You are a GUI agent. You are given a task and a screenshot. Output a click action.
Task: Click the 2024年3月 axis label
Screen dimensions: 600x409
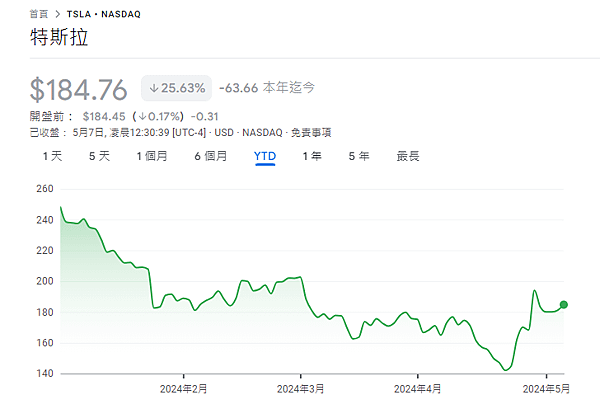point(301,389)
